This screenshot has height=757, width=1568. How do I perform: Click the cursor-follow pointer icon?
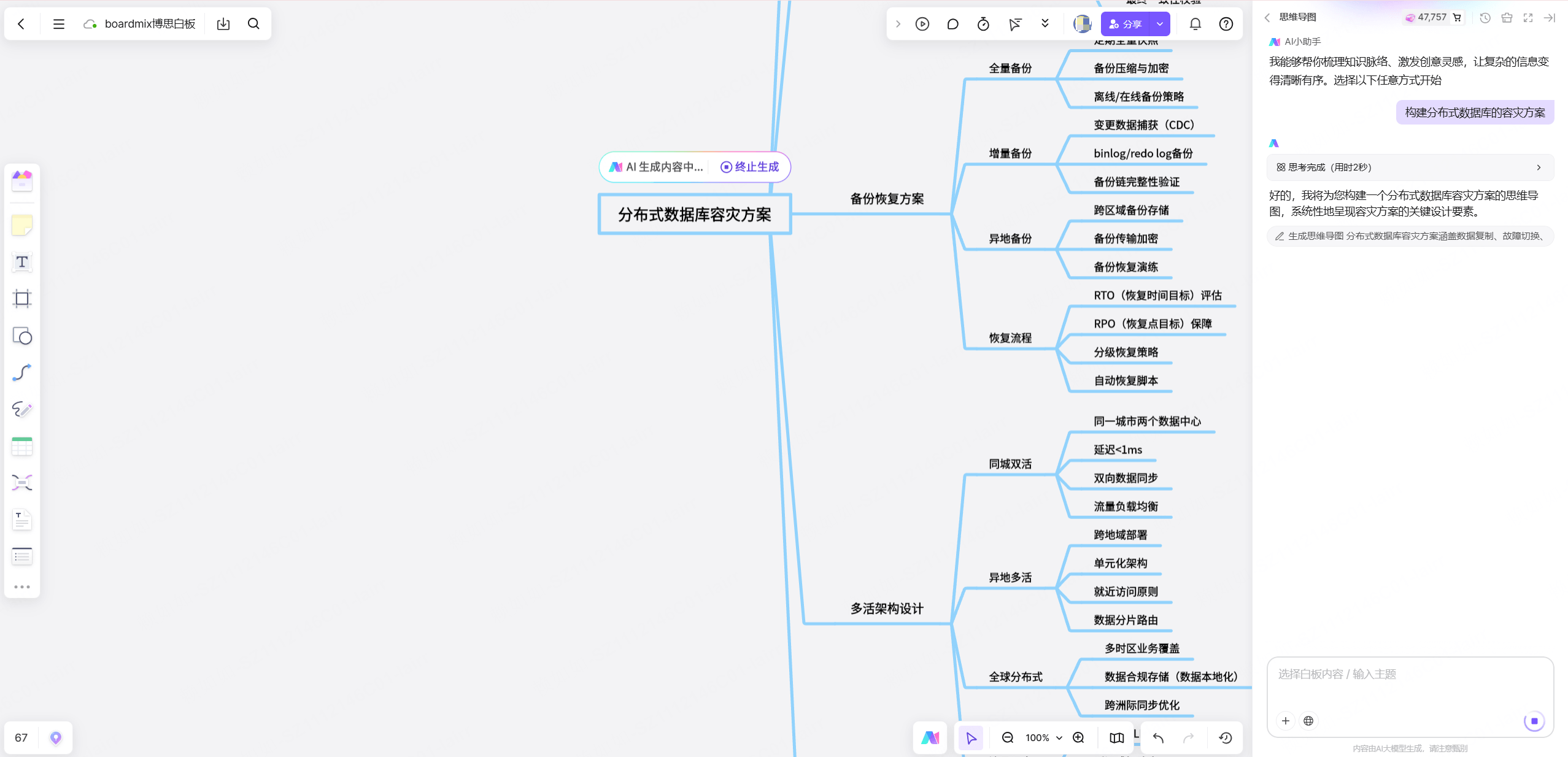coord(1014,24)
